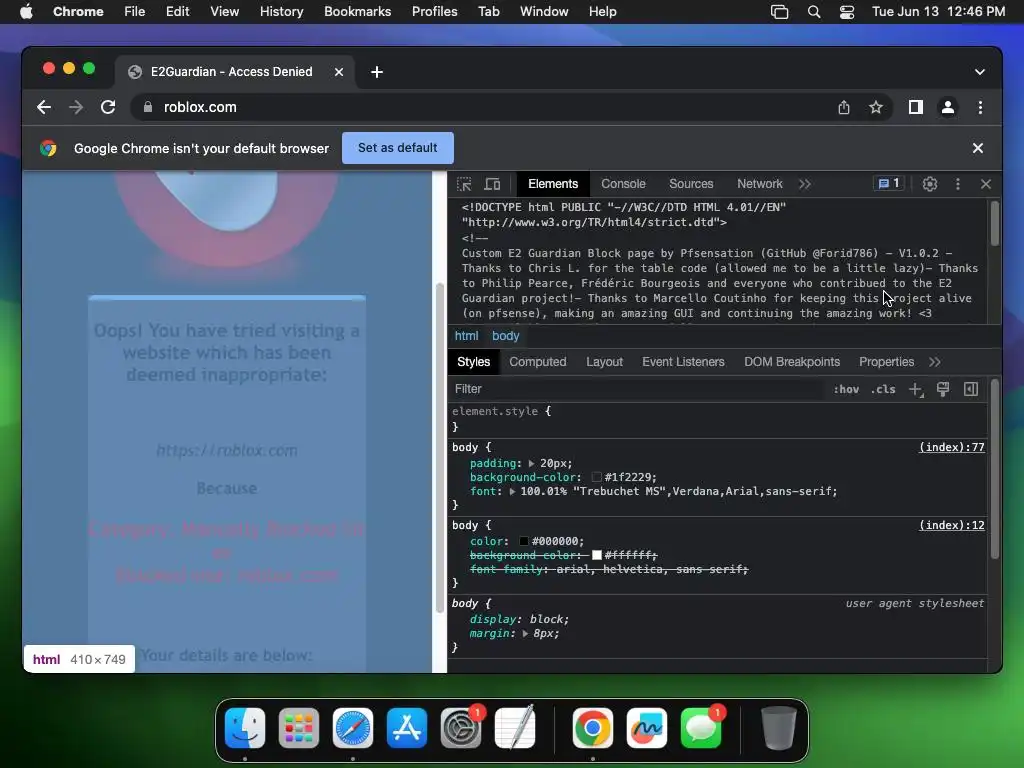This screenshot has height=768, width=1024.
Task: Click the Filter styles input field
Action: [637, 389]
